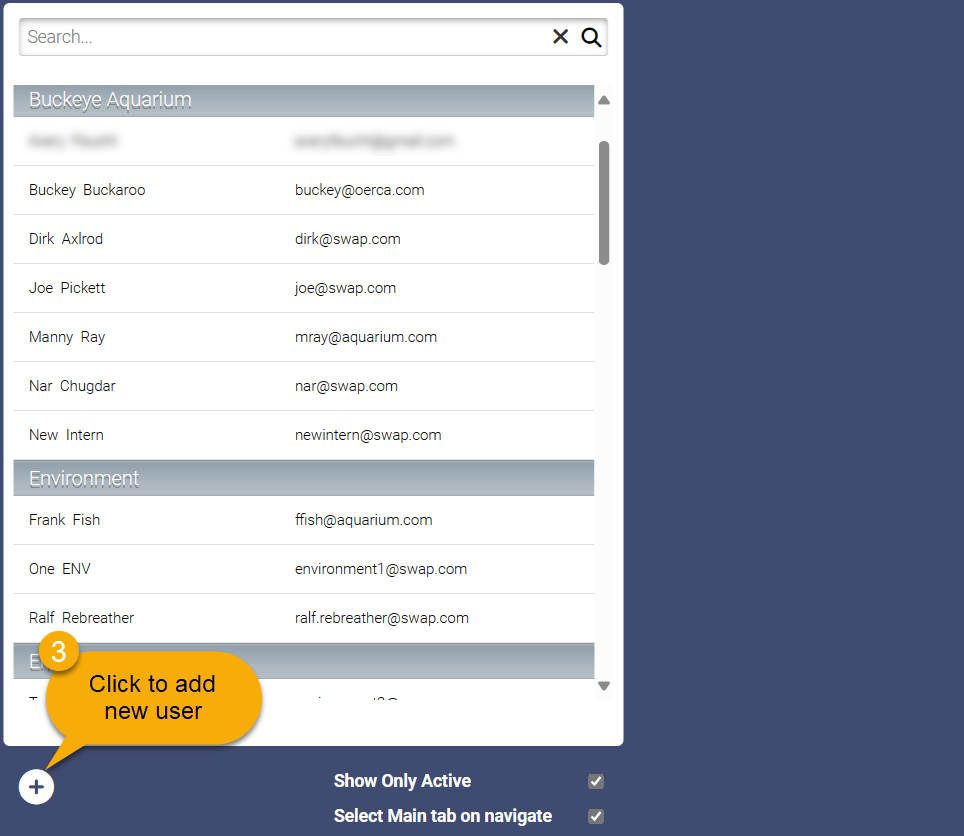This screenshot has height=836, width=964.
Task: Select user Buckey Buckaroo
Action: coord(304,190)
